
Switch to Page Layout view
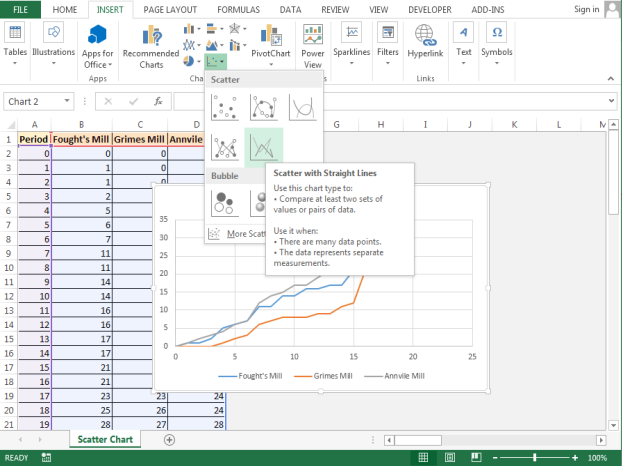[450, 457]
